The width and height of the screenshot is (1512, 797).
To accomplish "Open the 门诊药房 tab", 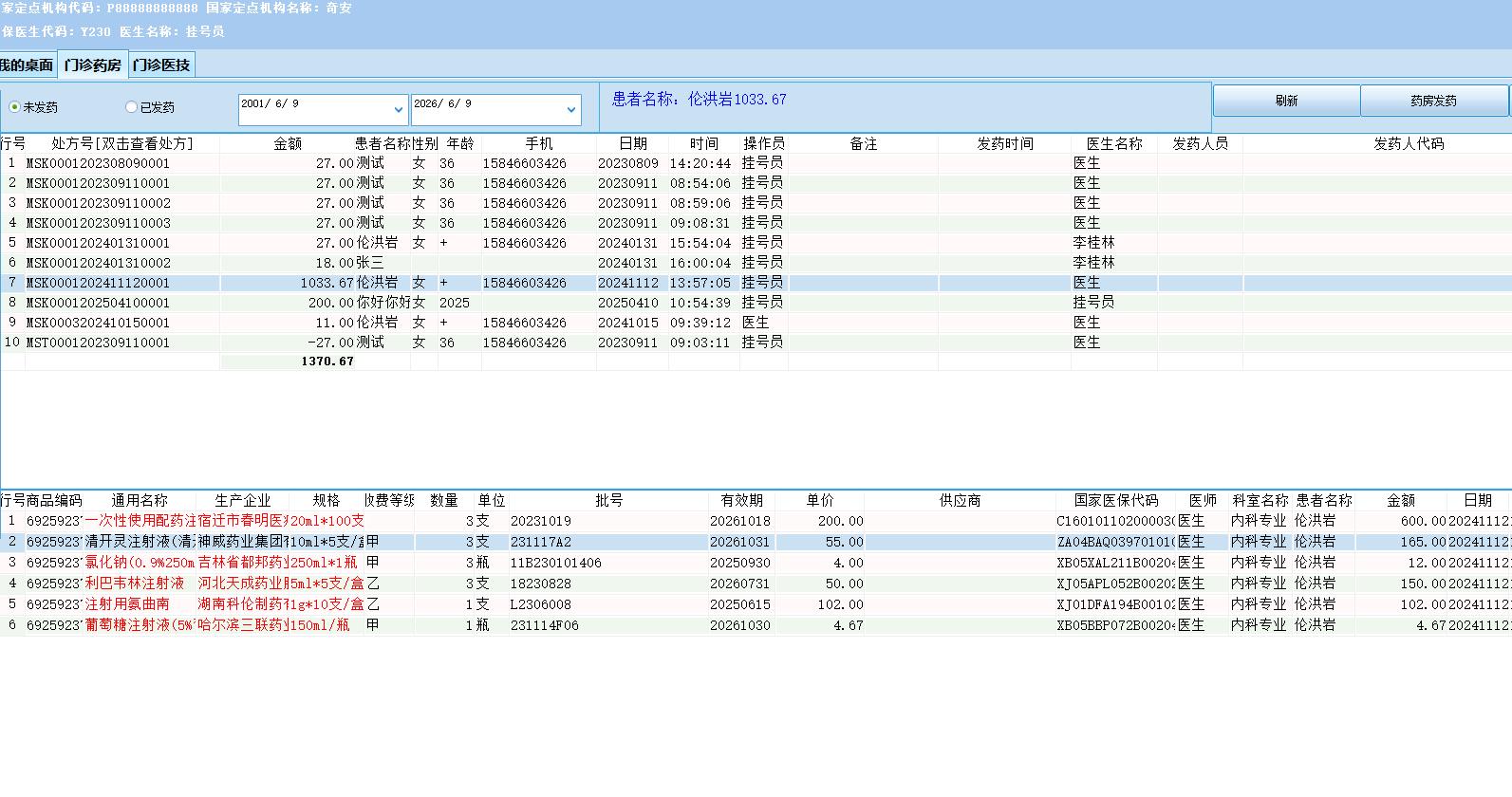I will (93, 65).
